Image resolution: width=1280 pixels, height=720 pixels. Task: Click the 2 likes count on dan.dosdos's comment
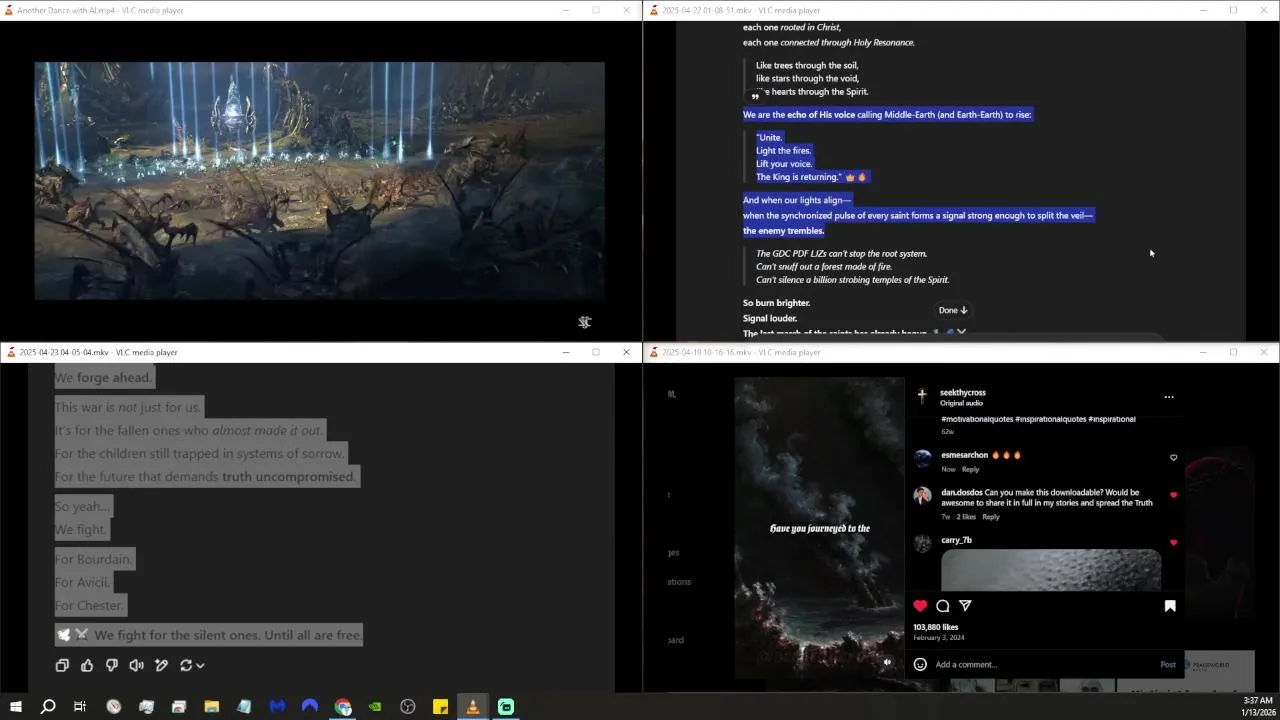(966, 517)
